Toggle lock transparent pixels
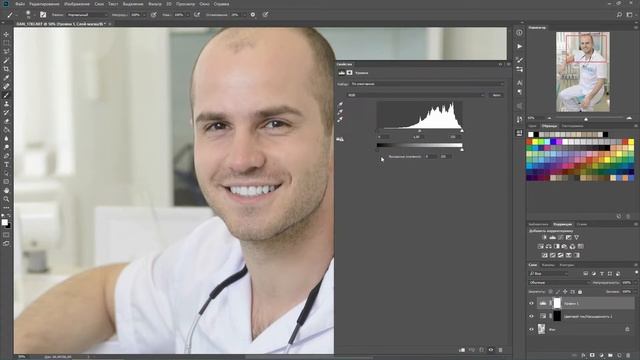Screen dimensions: 640x360 550,292
